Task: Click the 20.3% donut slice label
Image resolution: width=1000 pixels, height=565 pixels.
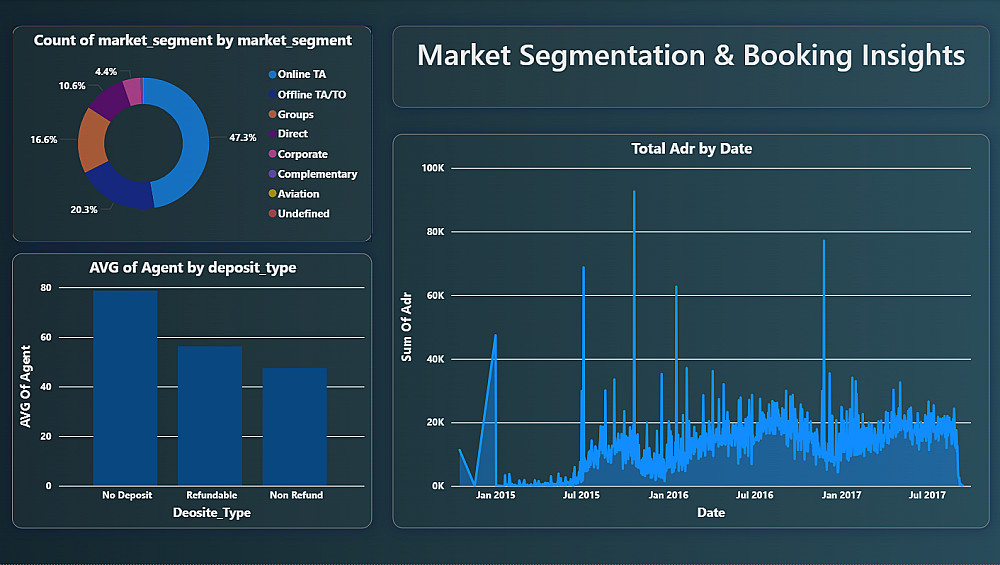Action: pos(84,210)
